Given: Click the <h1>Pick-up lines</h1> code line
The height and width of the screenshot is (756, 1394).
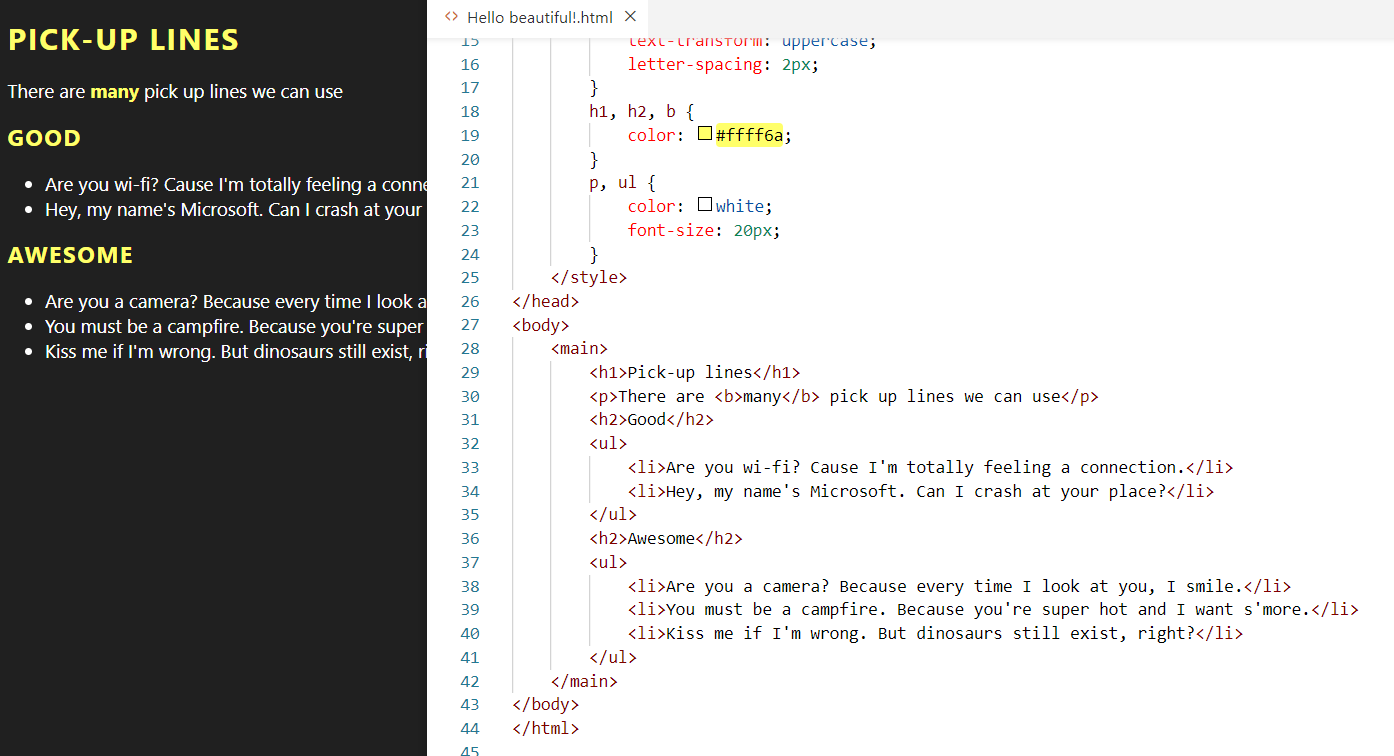Looking at the screenshot, I should coord(695,373).
